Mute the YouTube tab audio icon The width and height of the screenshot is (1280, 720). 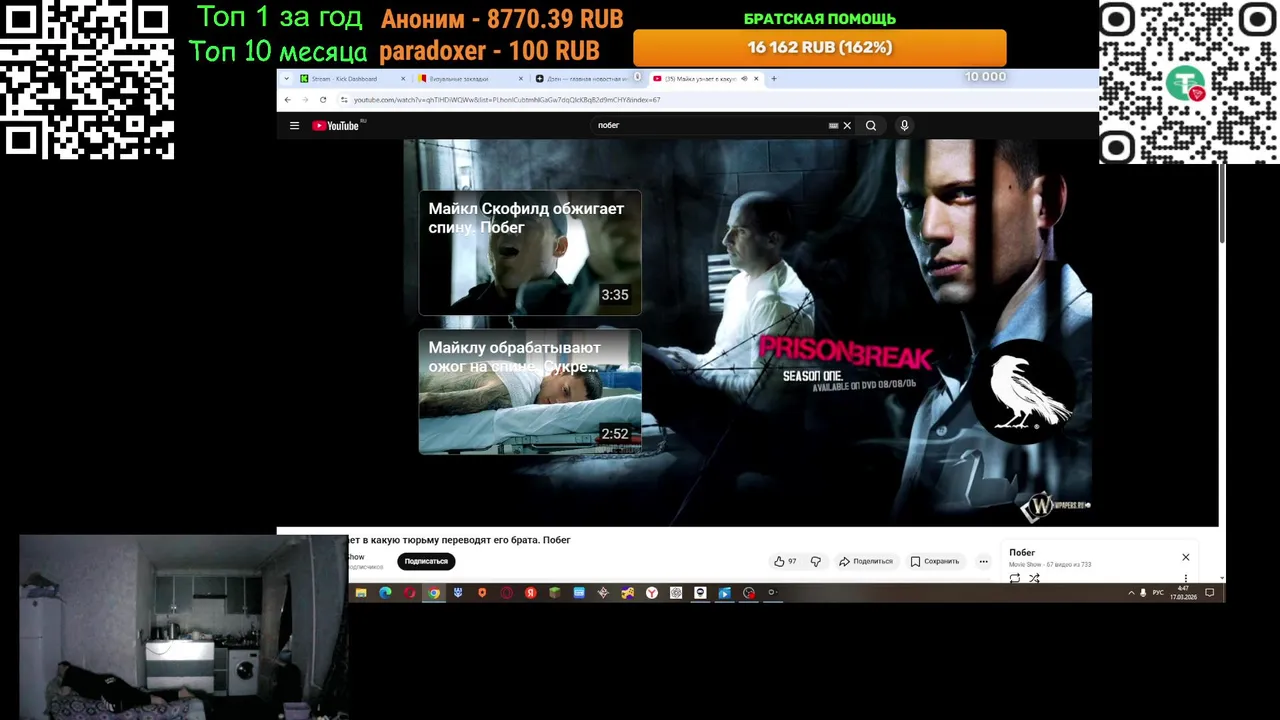pyautogui.click(x=744, y=79)
